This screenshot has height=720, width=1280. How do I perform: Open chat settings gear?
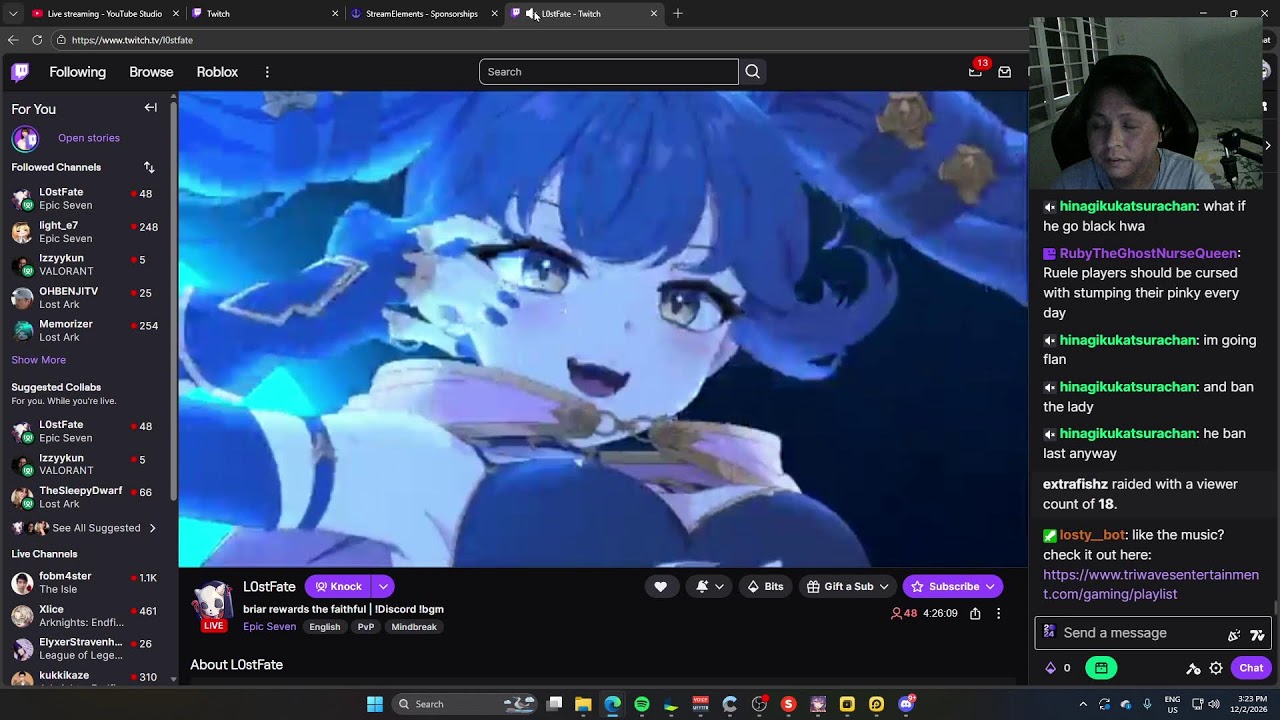coord(1216,668)
